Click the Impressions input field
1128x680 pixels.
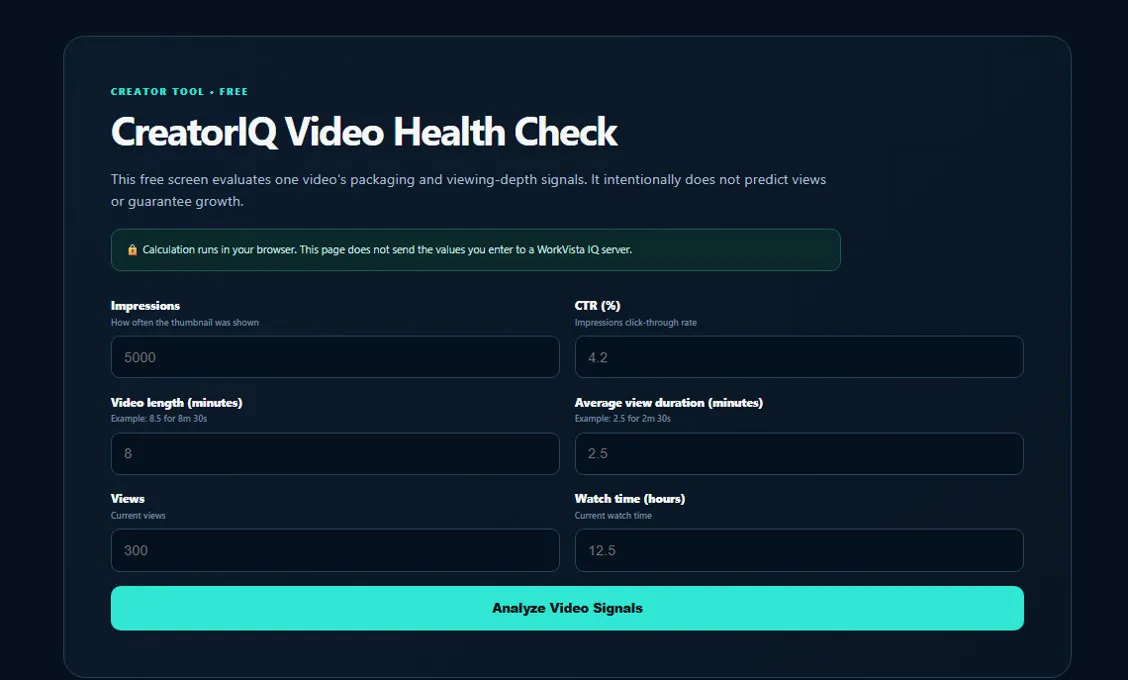click(x=335, y=357)
